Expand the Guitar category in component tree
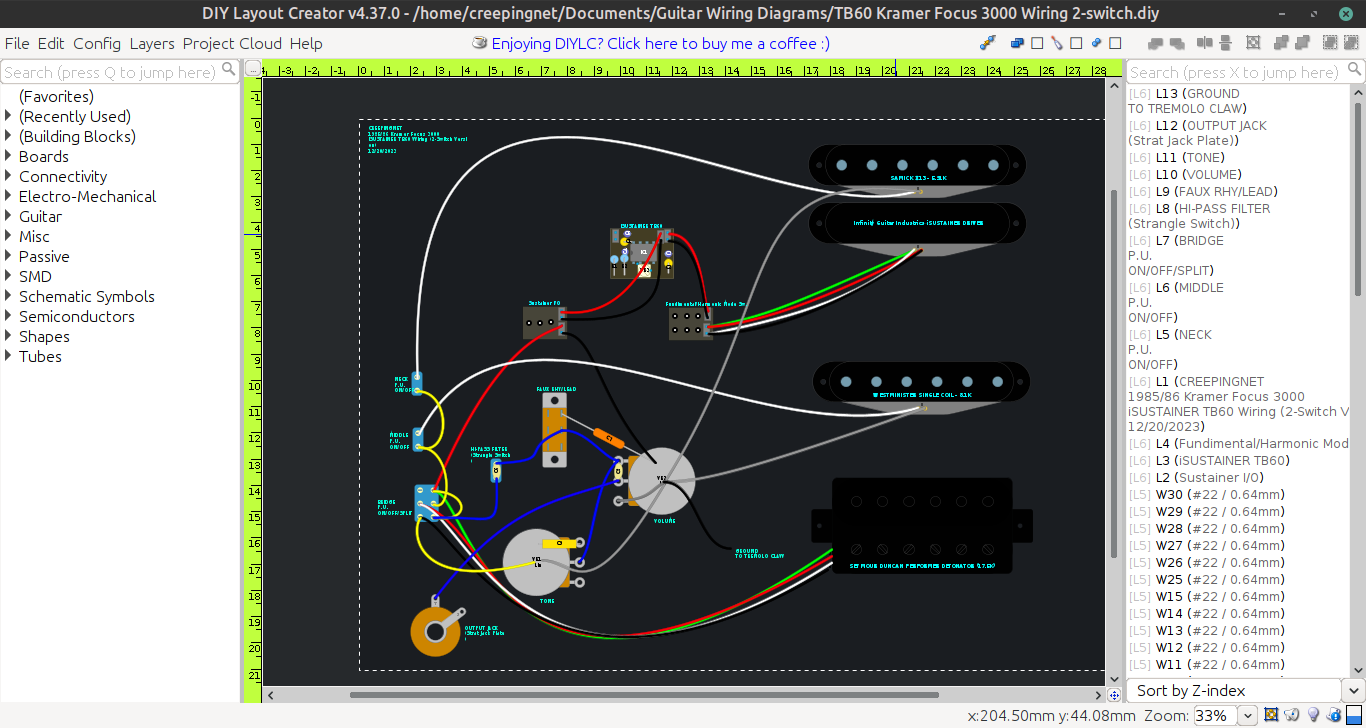 9,216
